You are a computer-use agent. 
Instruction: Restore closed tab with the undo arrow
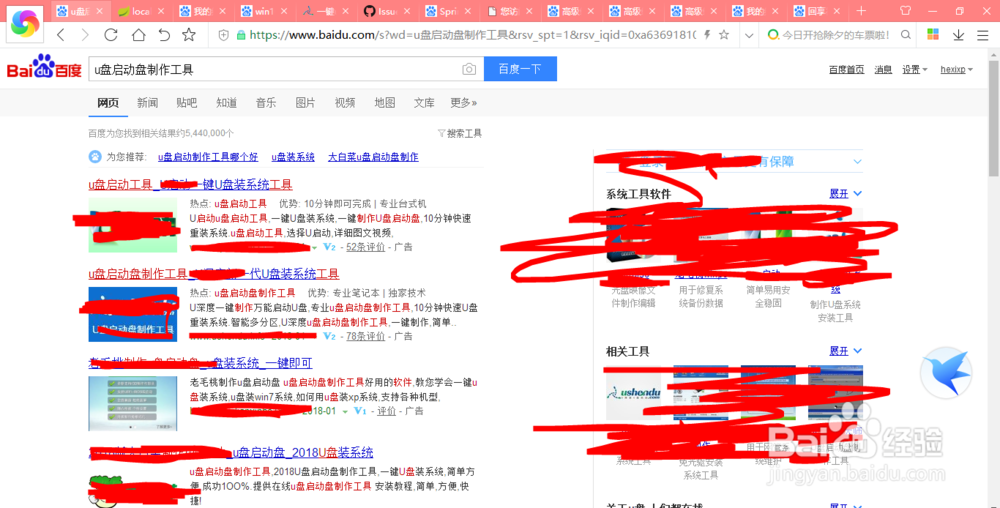pyautogui.click(x=164, y=35)
